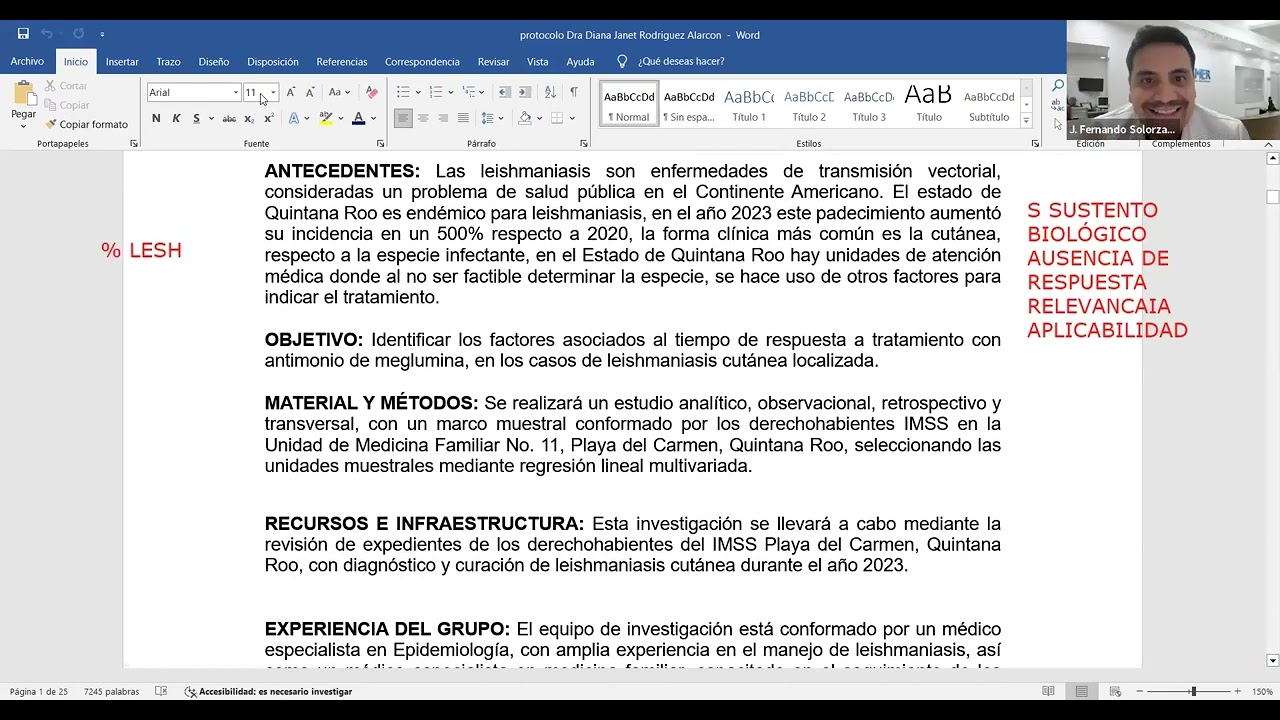Click word count 7245 palabras
The width and height of the screenshot is (1280, 720).
(111, 691)
